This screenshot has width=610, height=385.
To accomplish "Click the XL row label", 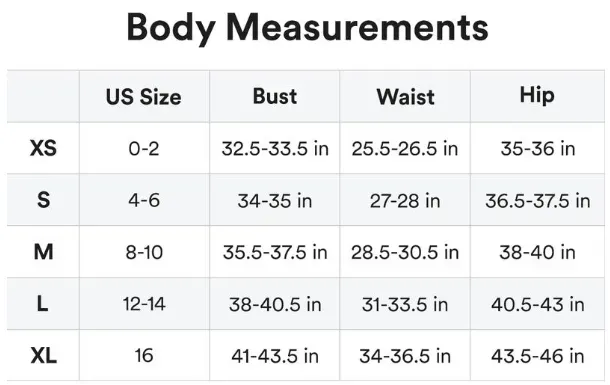I will (44, 355).
